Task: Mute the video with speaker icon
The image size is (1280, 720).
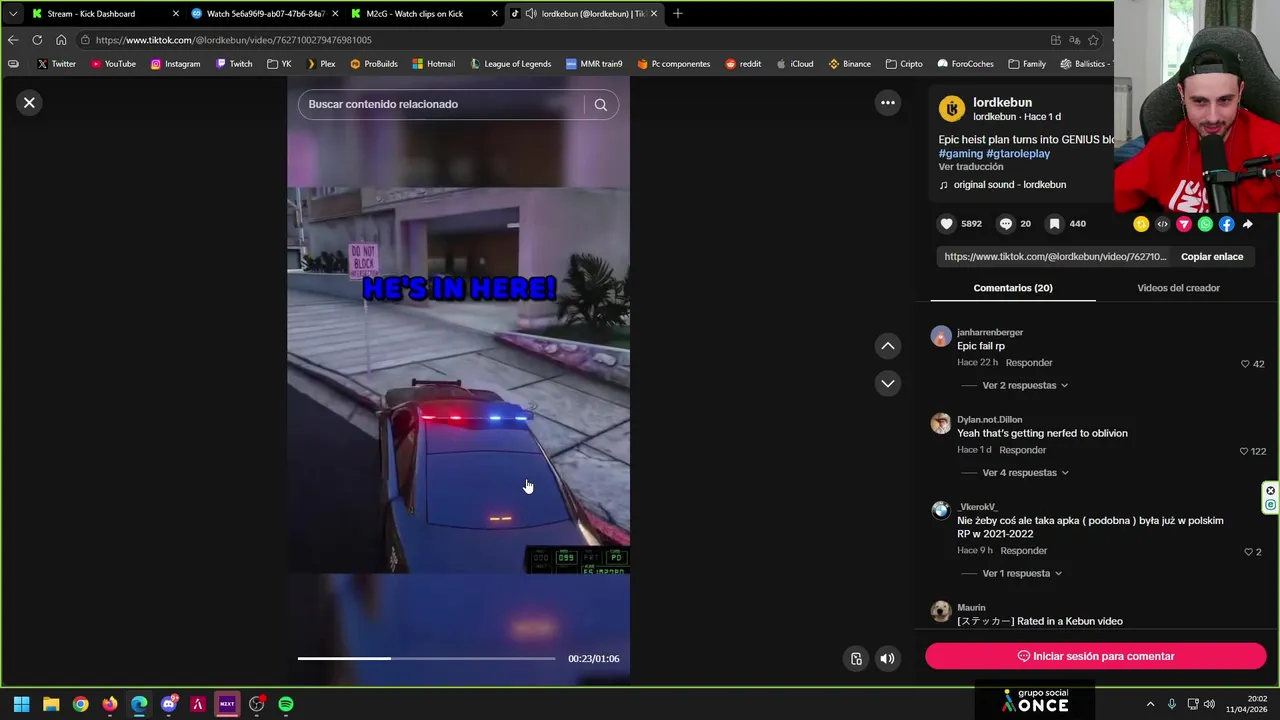Action: point(887,658)
